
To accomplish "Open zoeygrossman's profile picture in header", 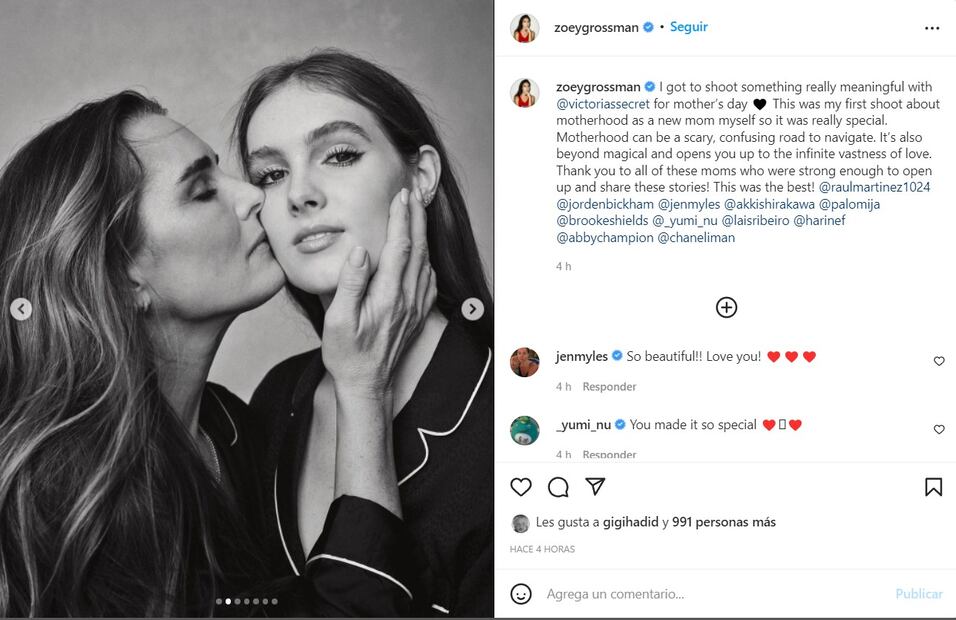I will pyautogui.click(x=525, y=28).
